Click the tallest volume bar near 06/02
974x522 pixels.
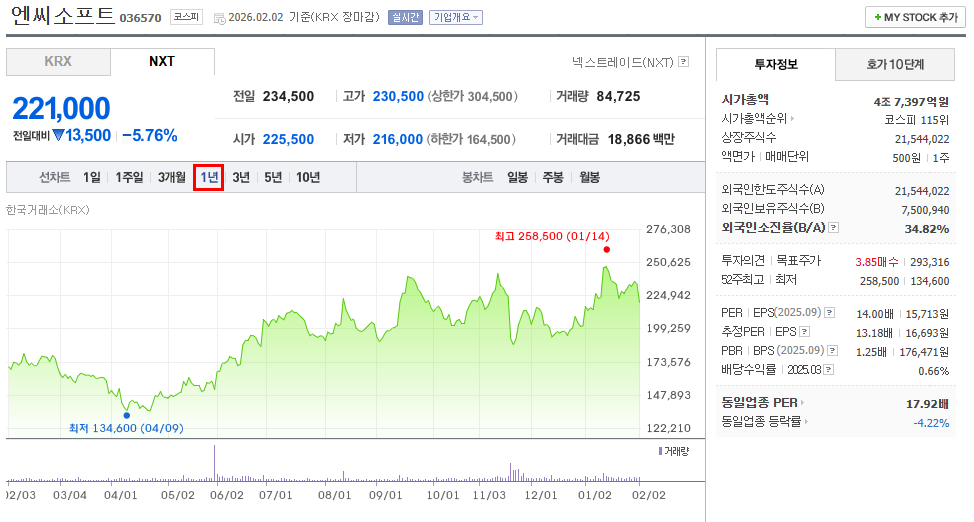pos(215,463)
